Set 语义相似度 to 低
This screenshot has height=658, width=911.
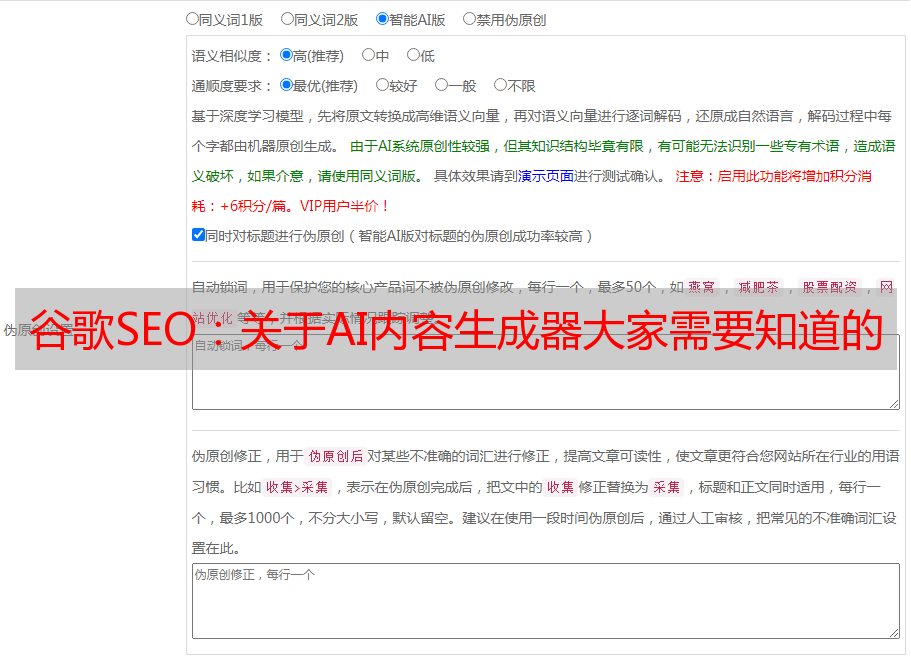(x=413, y=55)
